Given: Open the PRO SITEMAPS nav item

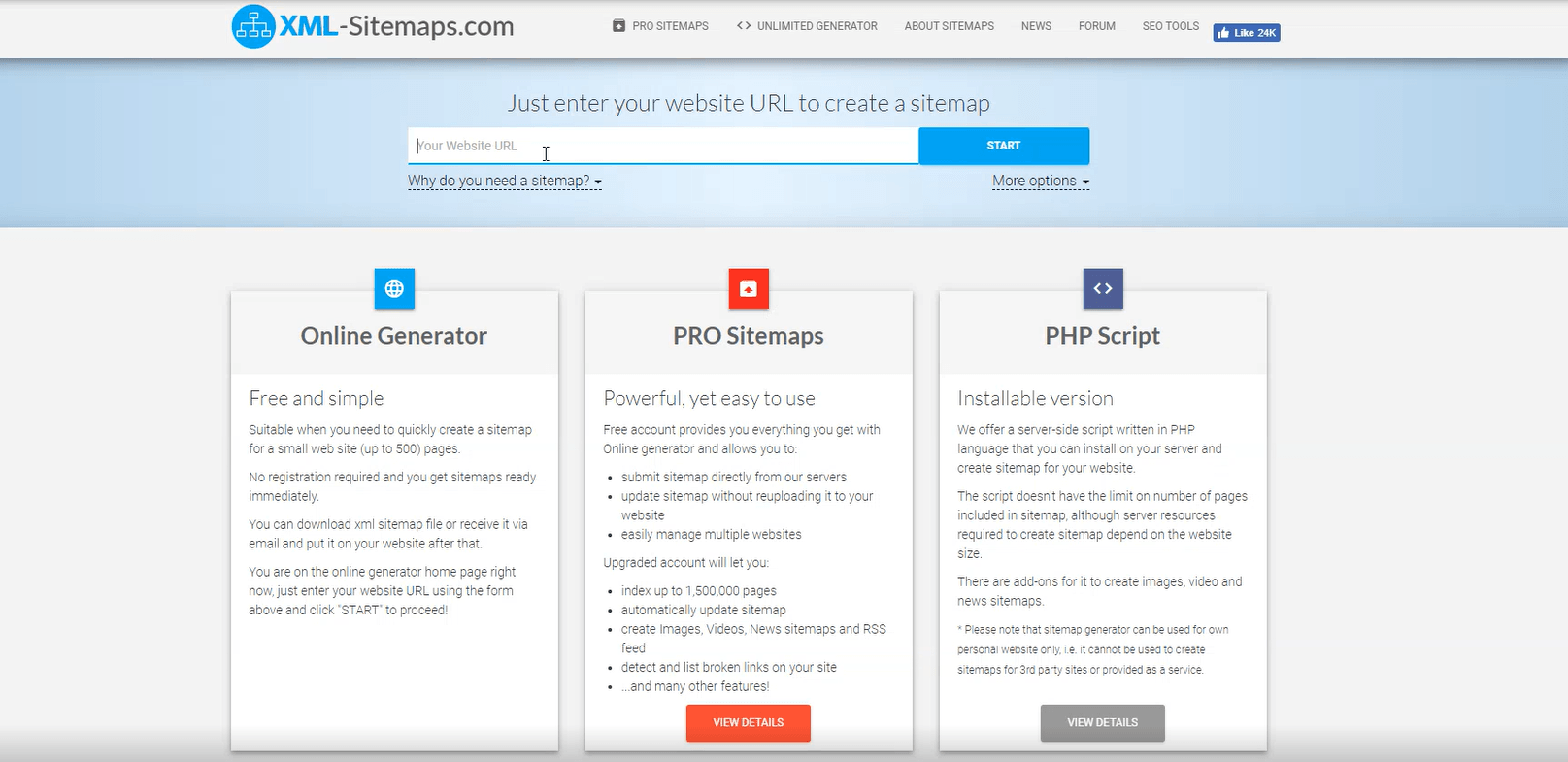Looking at the screenshot, I should 660,26.
